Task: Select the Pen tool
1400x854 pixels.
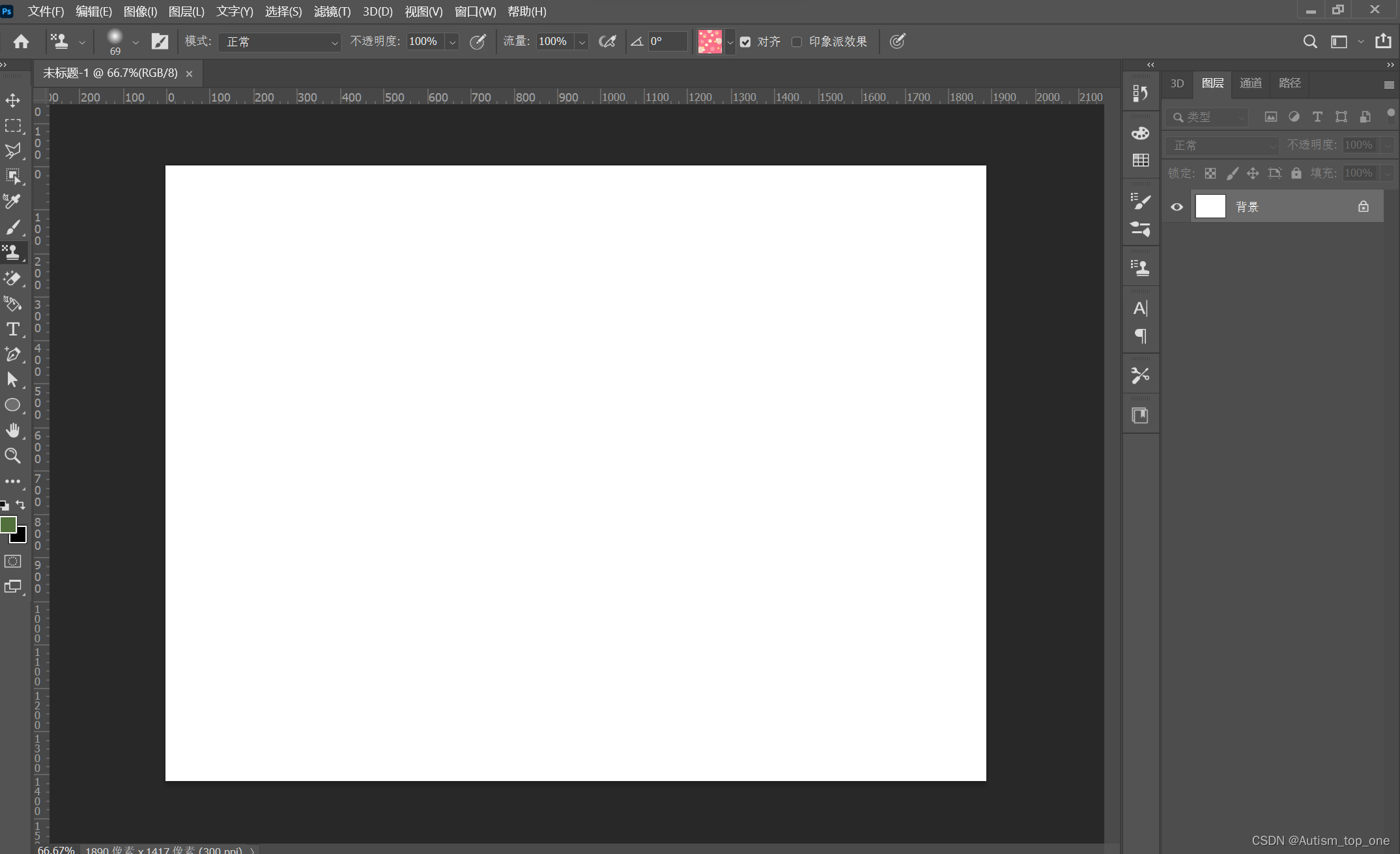Action: coord(12,354)
